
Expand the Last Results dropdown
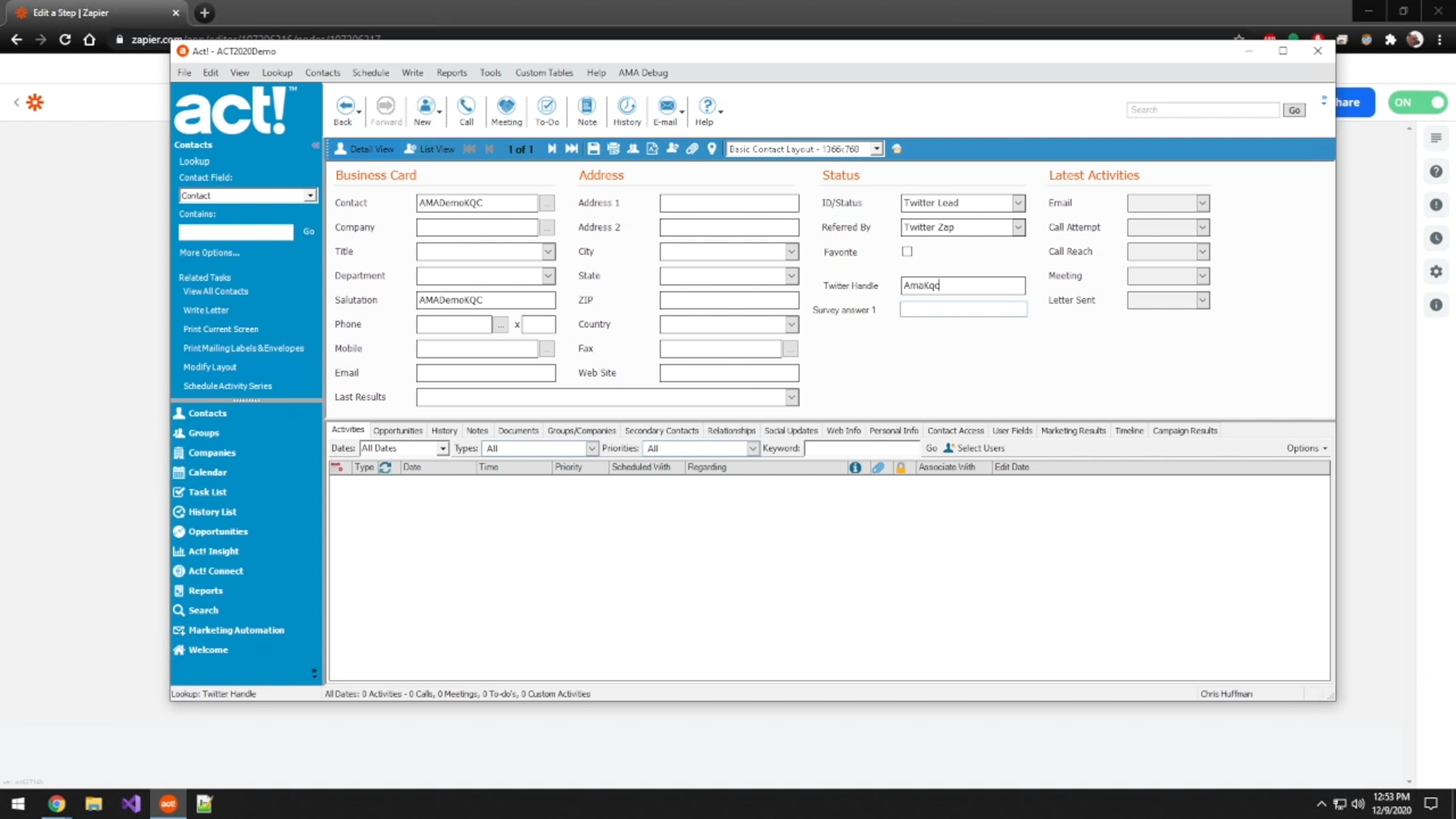coord(791,397)
